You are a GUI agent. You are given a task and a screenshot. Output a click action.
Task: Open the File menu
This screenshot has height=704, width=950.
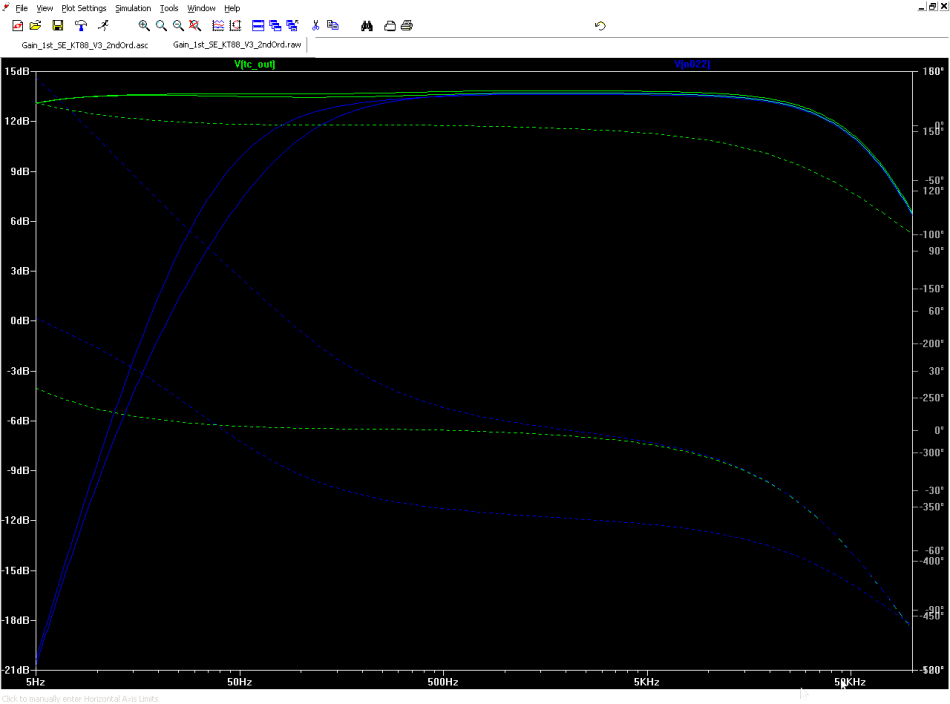point(21,8)
